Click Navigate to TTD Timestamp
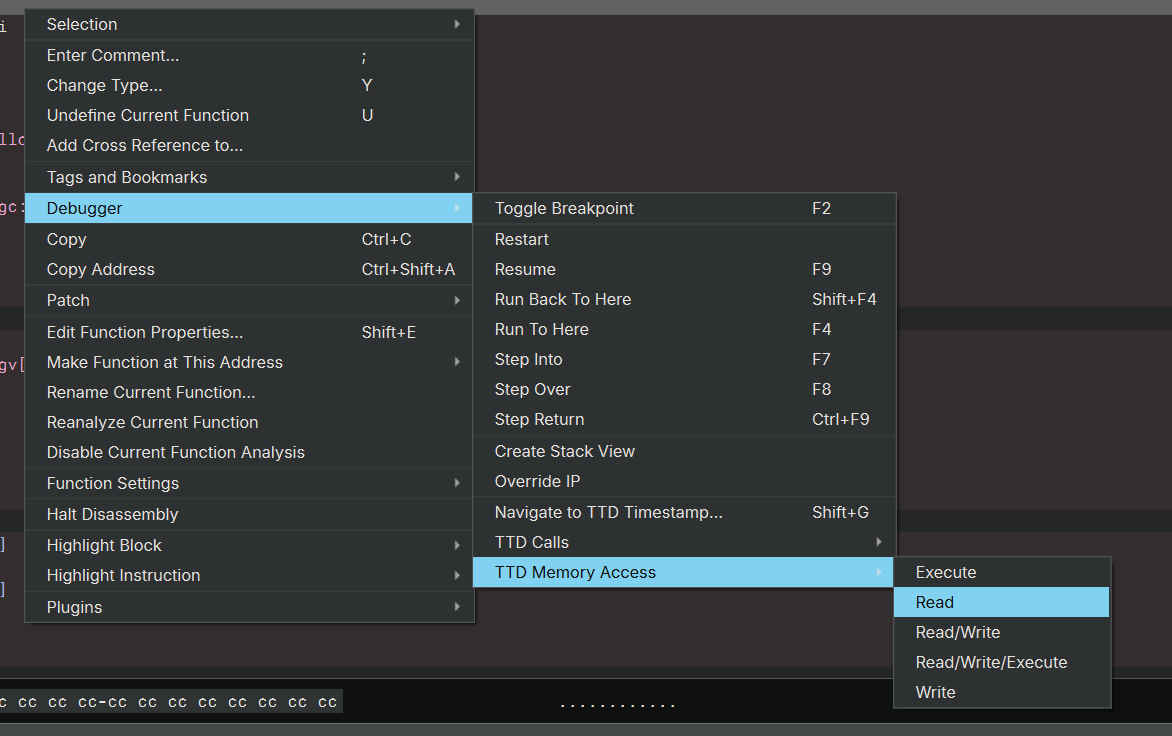The width and height of the screenshot is (1172, 736). point(608,513)
